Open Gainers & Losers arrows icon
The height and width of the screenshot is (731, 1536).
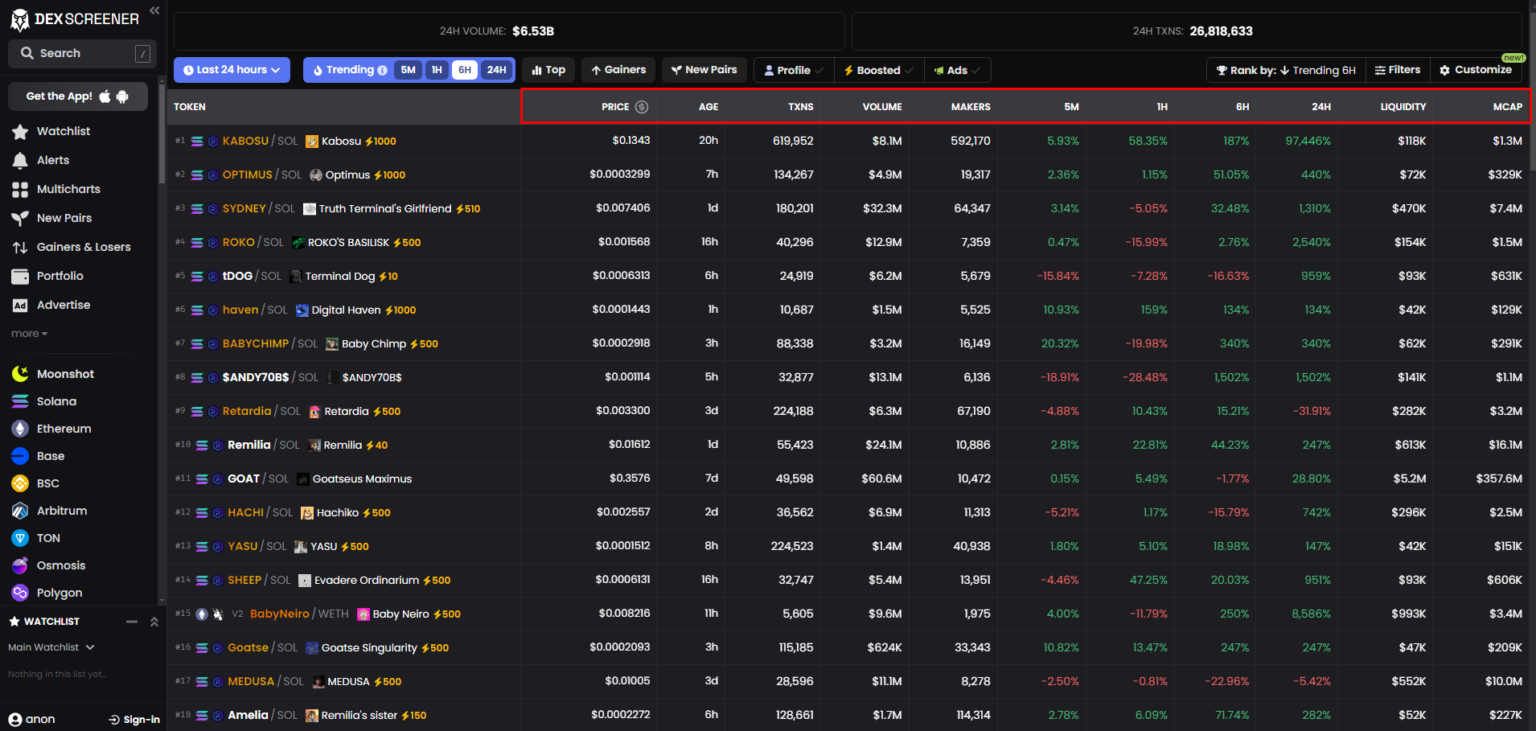click(19, 247)
